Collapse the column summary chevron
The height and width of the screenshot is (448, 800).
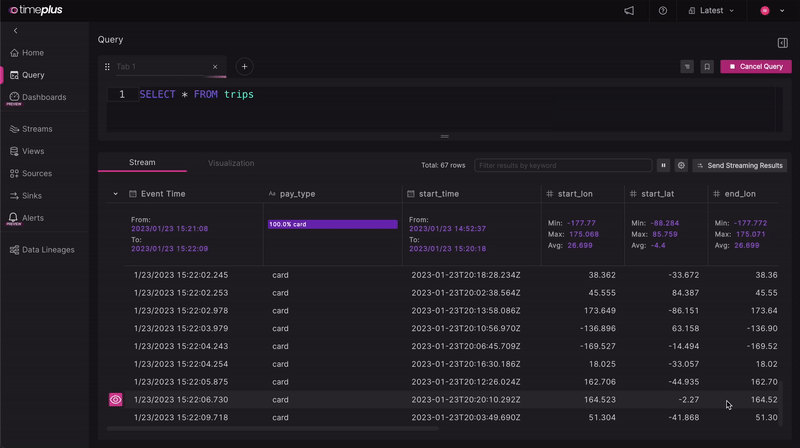click(116, 194)
